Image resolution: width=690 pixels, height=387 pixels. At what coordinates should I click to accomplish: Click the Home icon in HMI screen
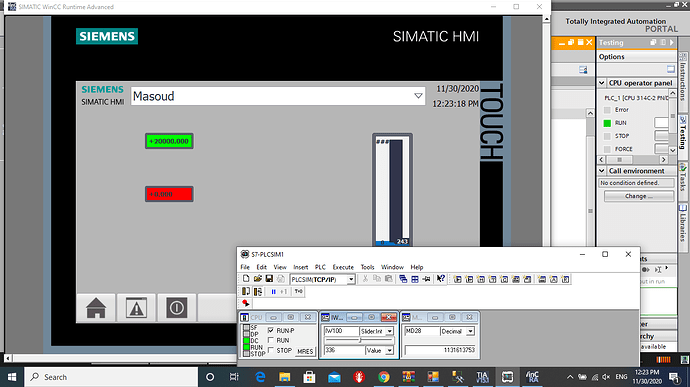tap(96, 308)
